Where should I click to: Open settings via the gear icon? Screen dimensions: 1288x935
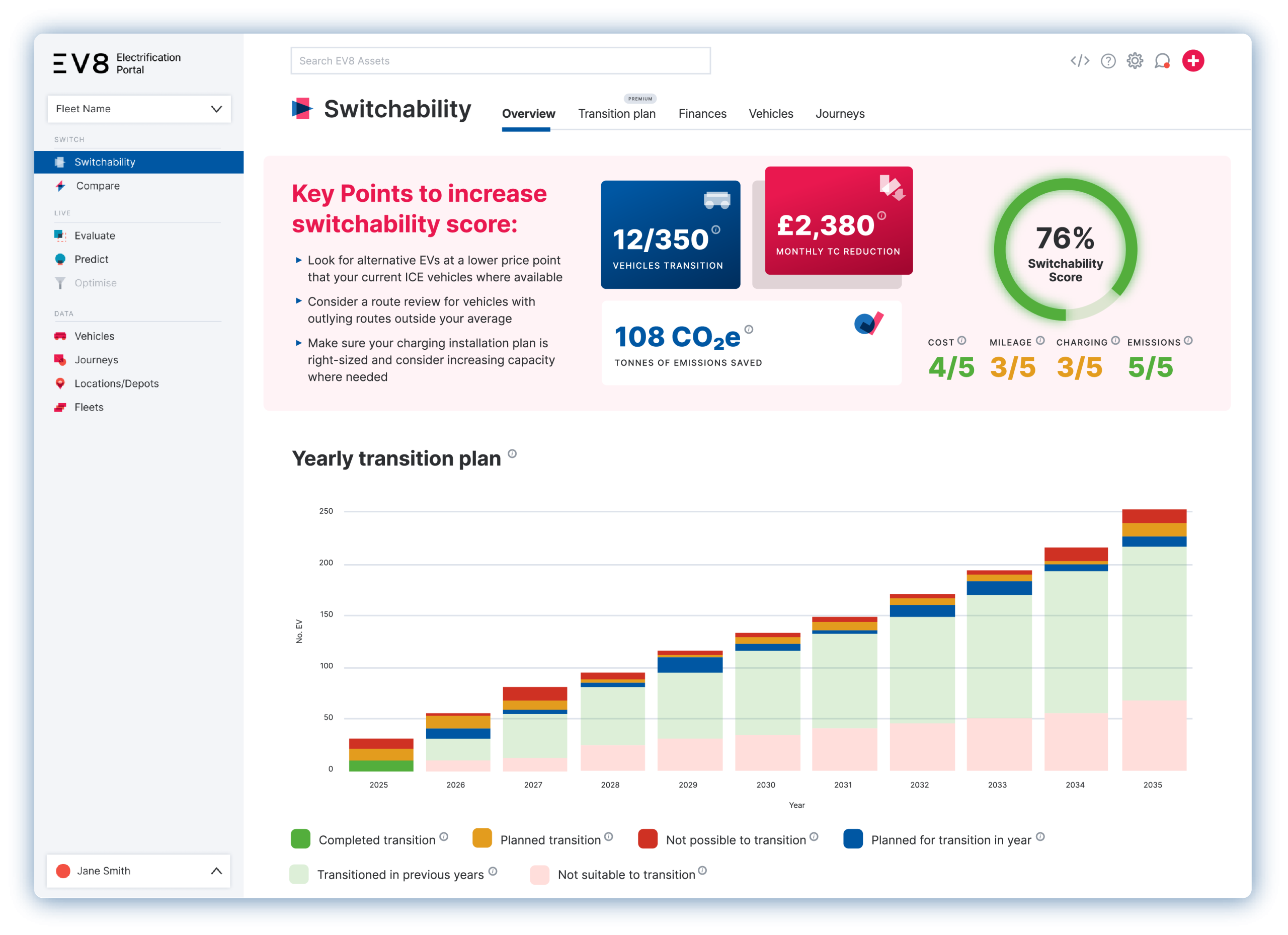pos(1135,61)
